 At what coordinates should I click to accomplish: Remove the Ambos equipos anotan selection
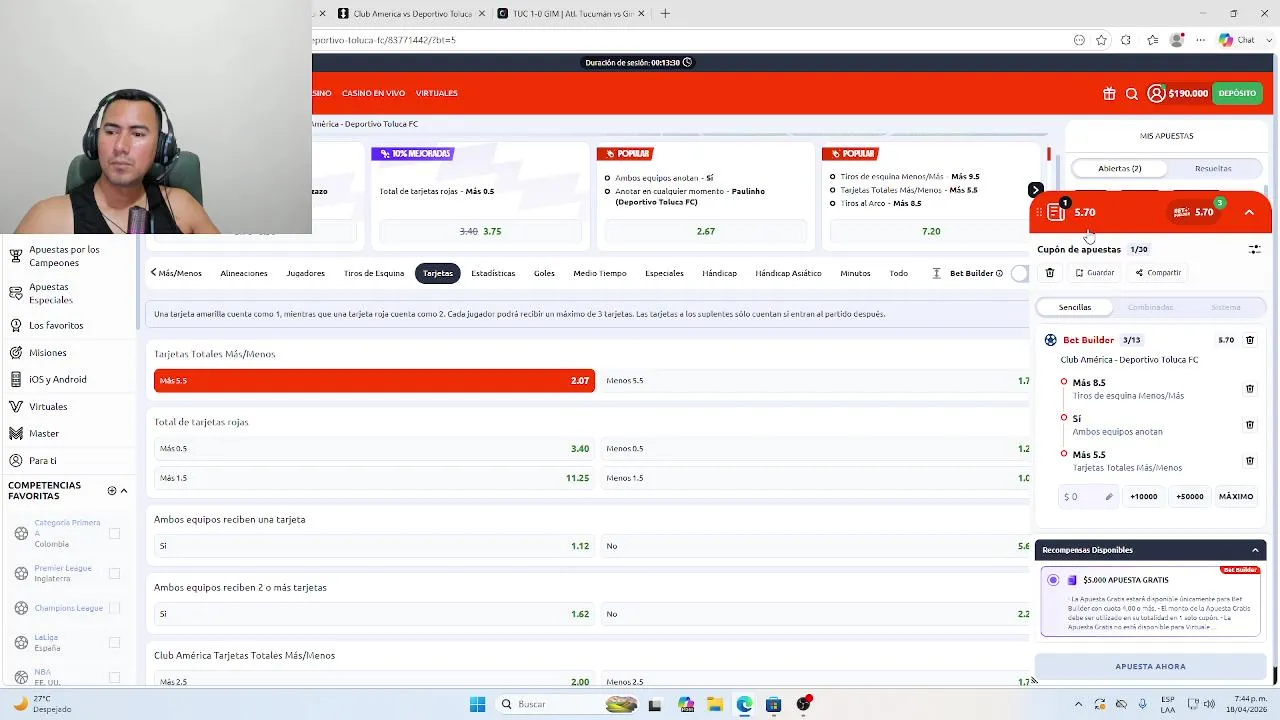1250,425
